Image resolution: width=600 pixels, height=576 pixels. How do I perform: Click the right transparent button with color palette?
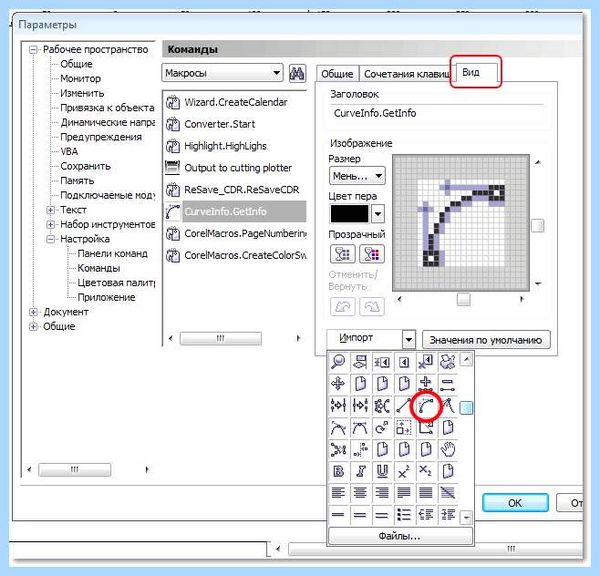click(372, 254)
